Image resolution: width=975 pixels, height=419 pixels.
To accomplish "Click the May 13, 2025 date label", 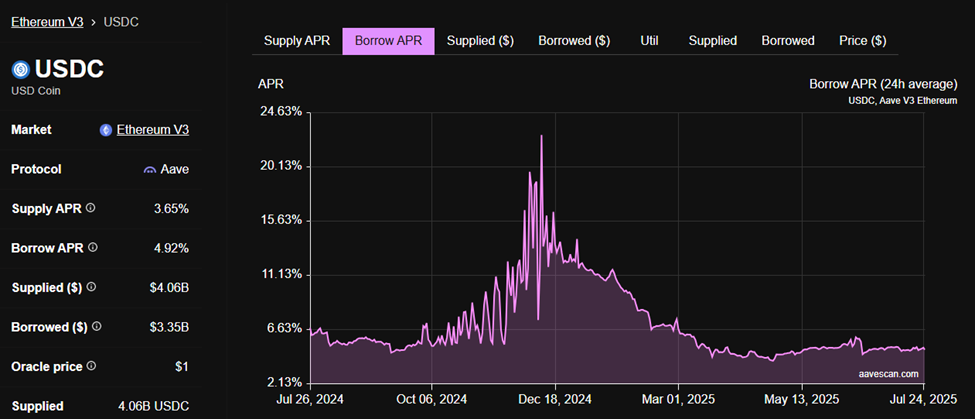I will click(802, 398).
